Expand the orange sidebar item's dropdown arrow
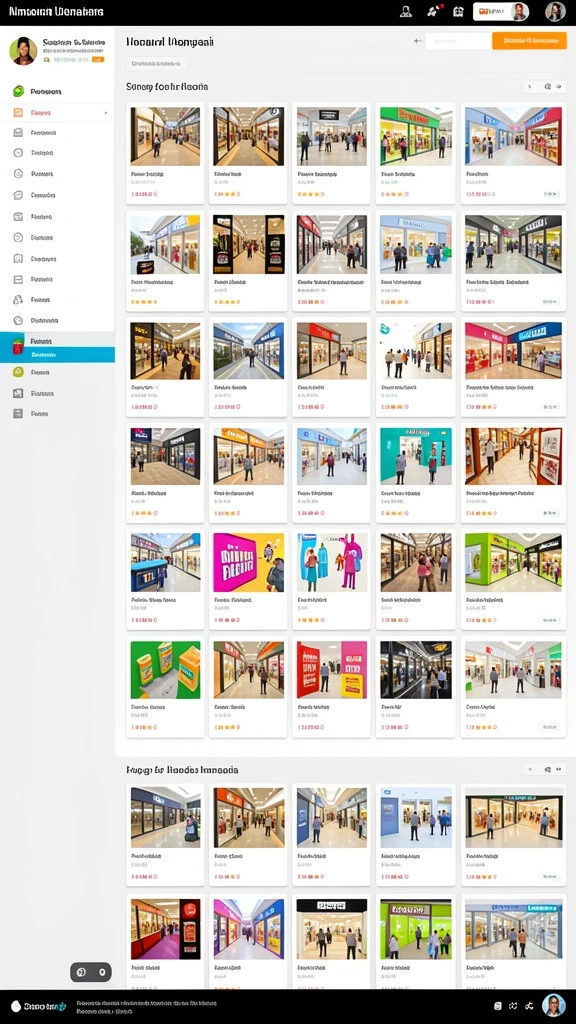 (106, 113)
